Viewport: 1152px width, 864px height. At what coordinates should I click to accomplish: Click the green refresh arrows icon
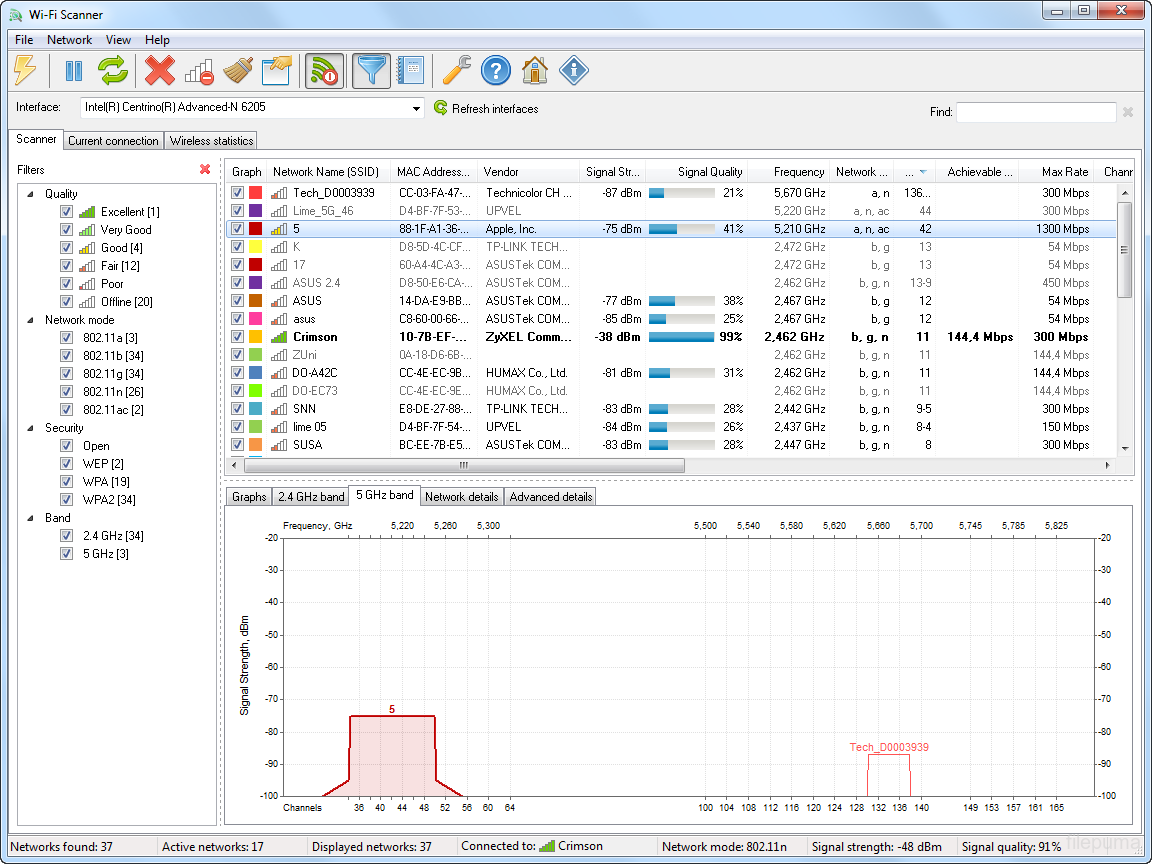[x=113, y=71]
